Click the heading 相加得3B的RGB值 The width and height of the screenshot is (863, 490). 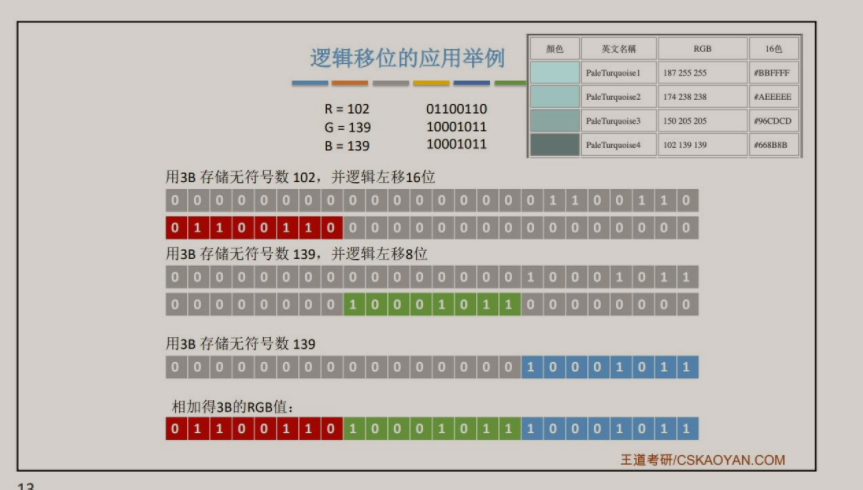233,407
